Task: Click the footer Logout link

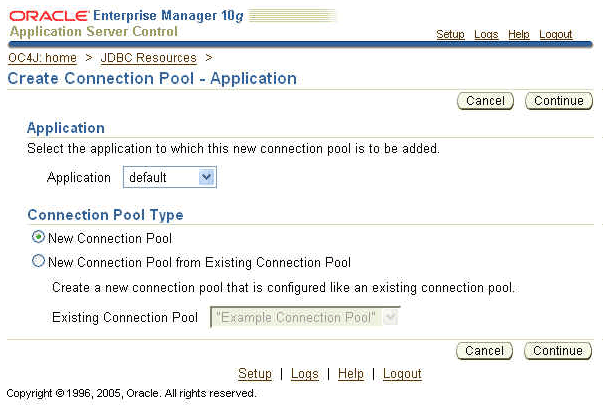Action: tap(402, 373)
